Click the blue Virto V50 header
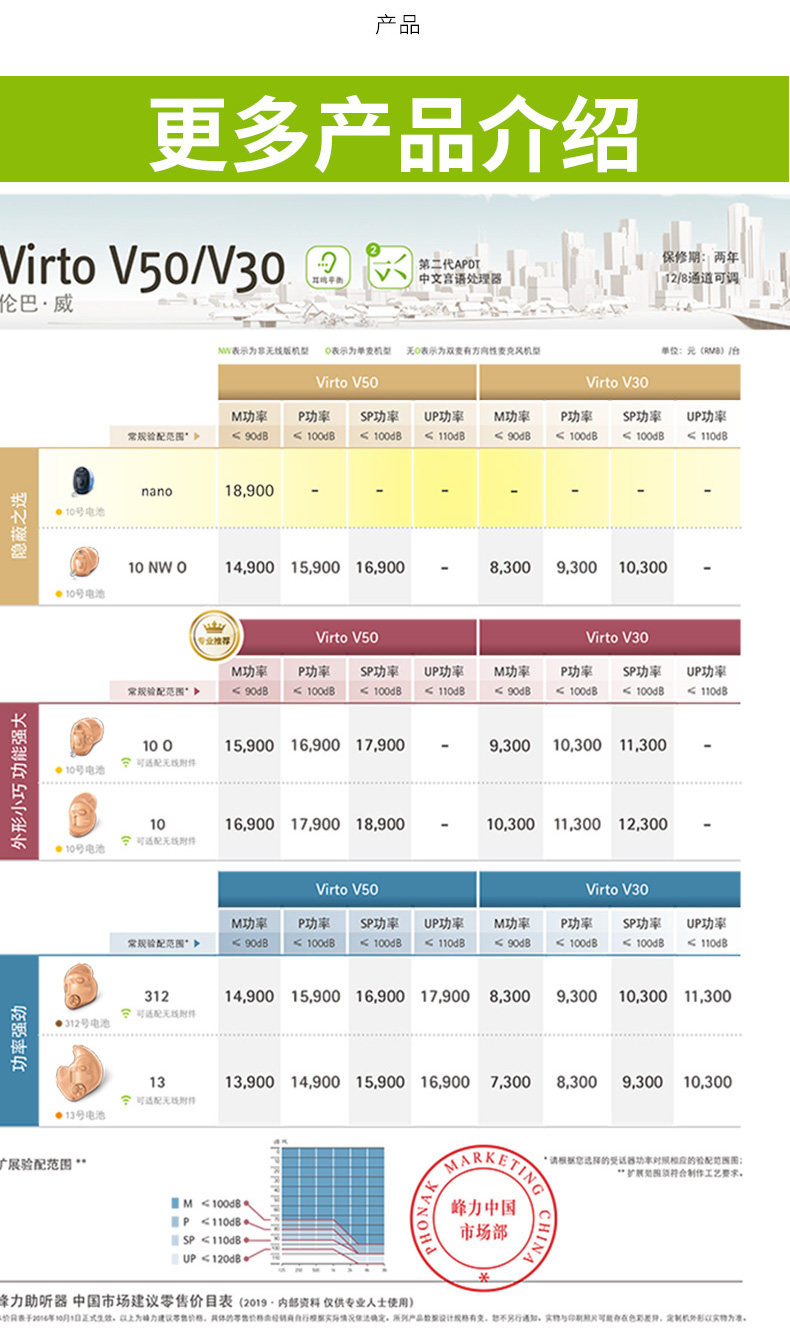Viewport: 790px width, 1339px height. click(347, 889)
